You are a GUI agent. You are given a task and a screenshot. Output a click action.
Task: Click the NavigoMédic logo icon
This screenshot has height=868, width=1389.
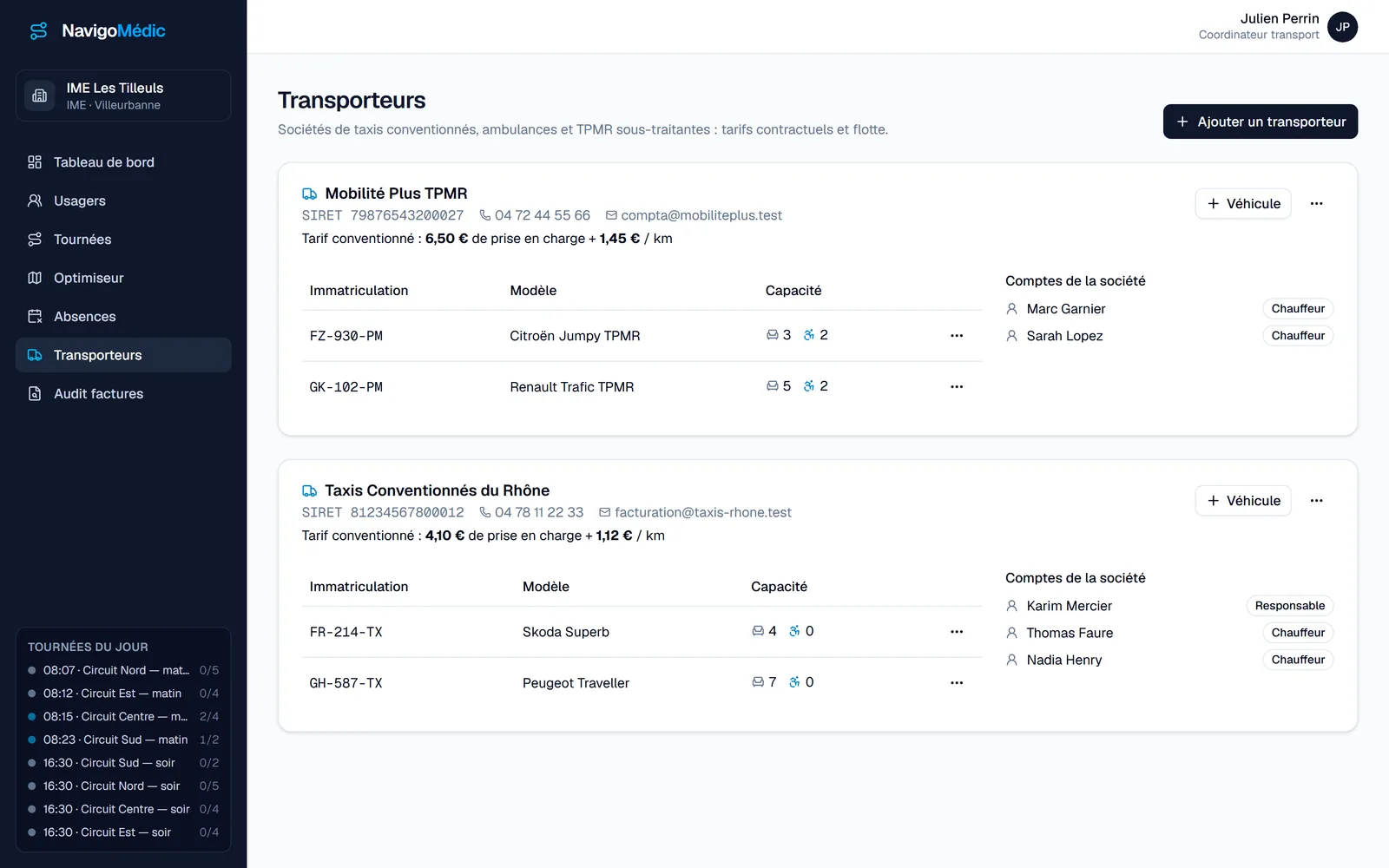38,31
